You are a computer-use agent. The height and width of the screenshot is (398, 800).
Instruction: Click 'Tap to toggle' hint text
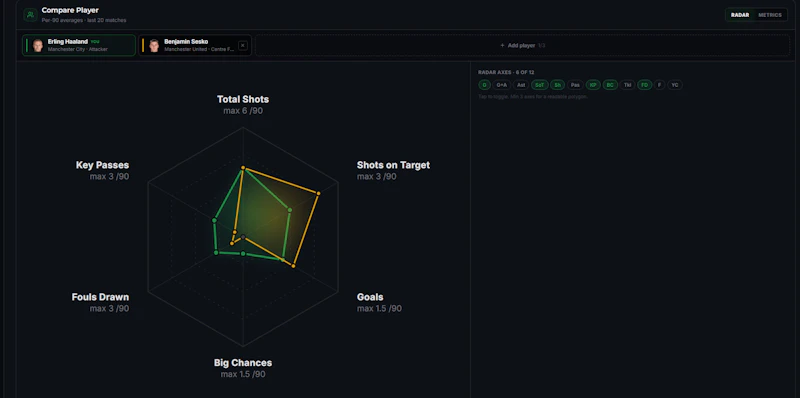(533, 96)
